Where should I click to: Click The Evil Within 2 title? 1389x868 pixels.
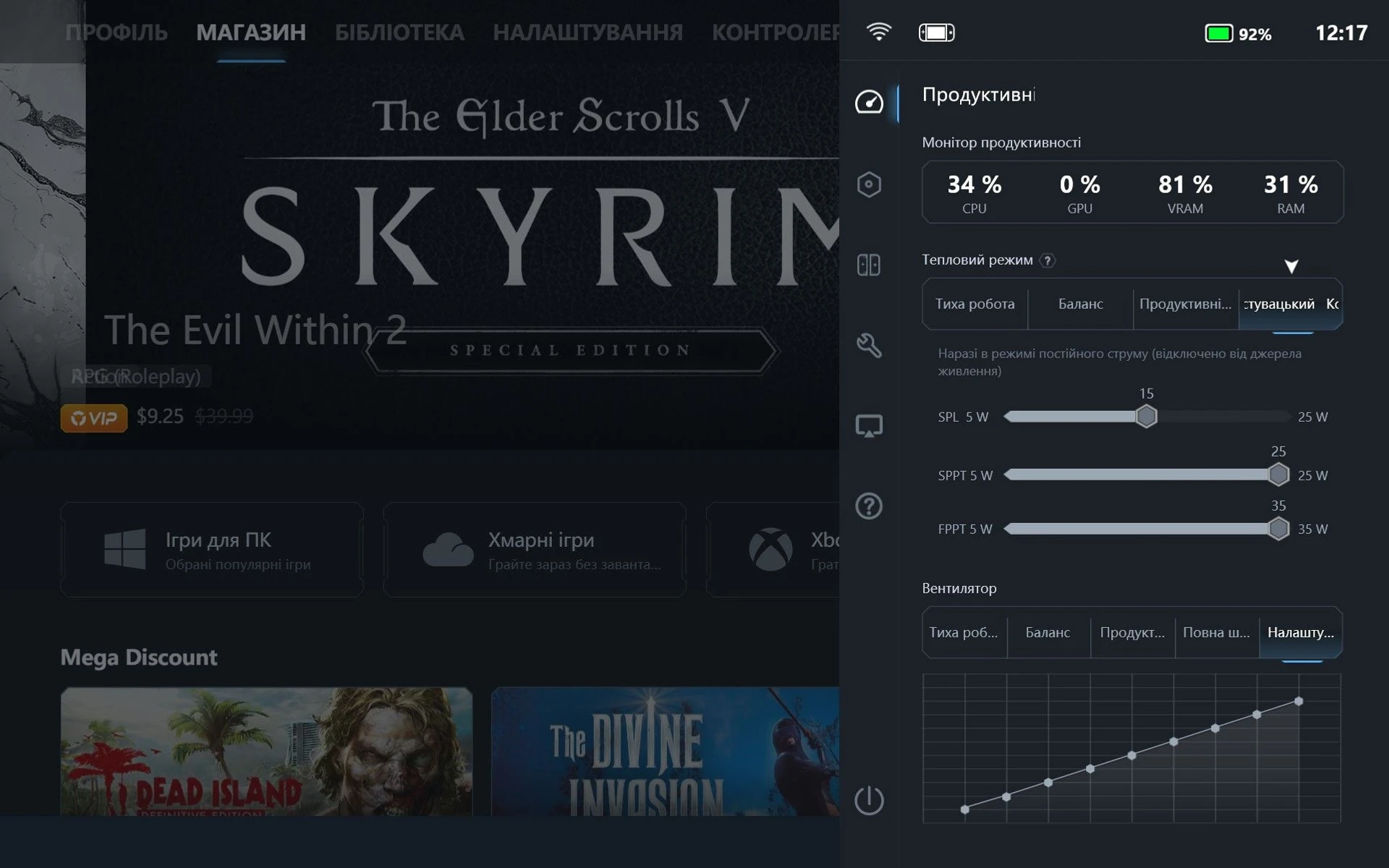pos(255,330)
